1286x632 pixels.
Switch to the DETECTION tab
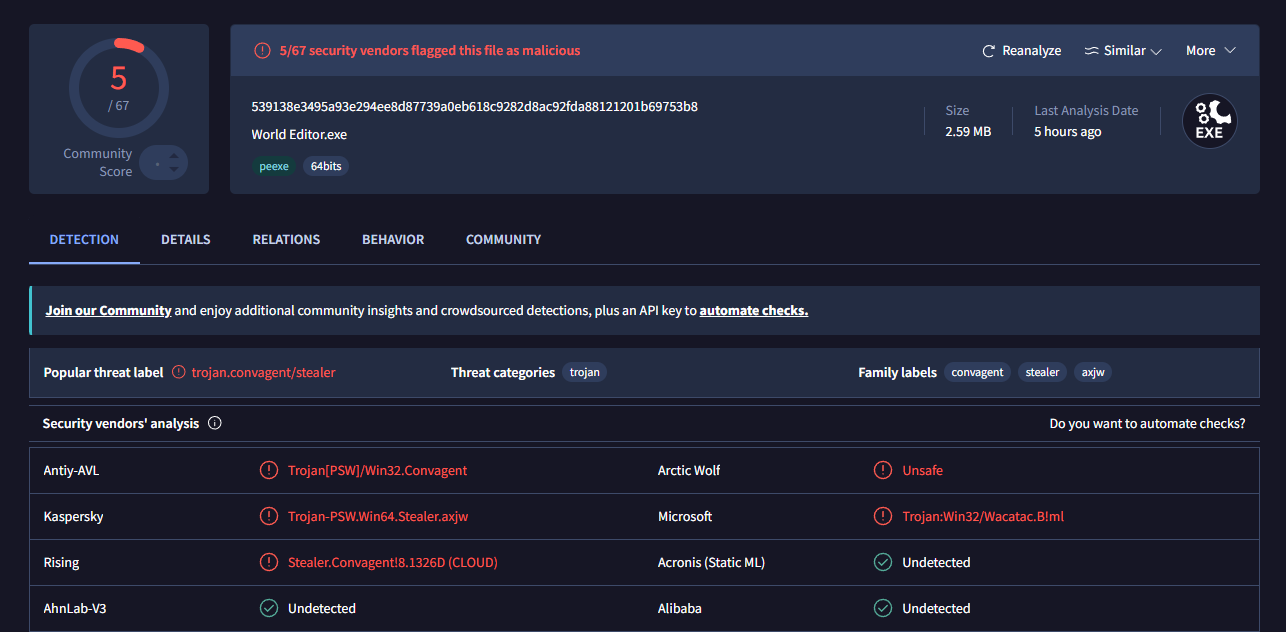pos(84,240)
